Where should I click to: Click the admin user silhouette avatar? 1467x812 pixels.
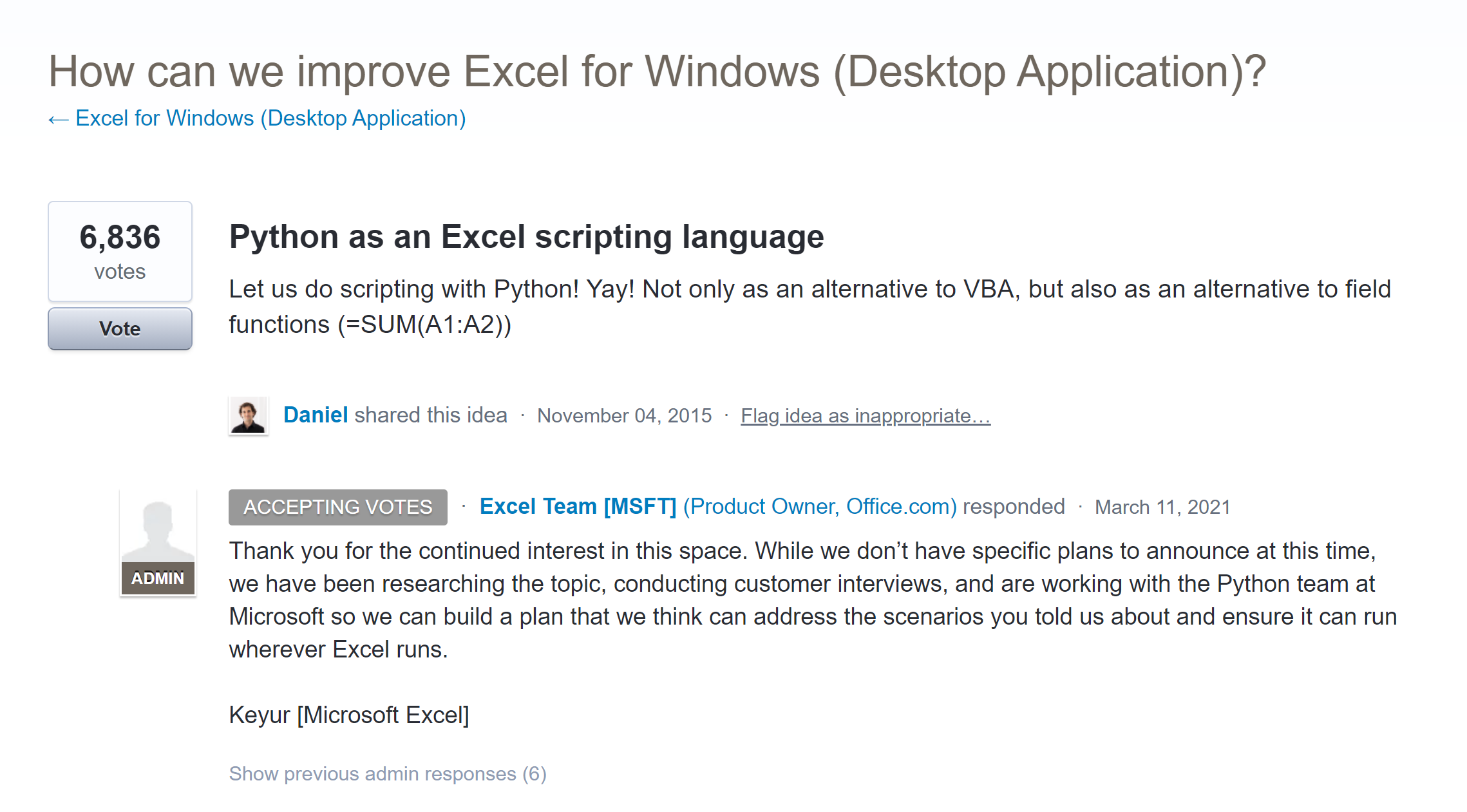(158, 528)
